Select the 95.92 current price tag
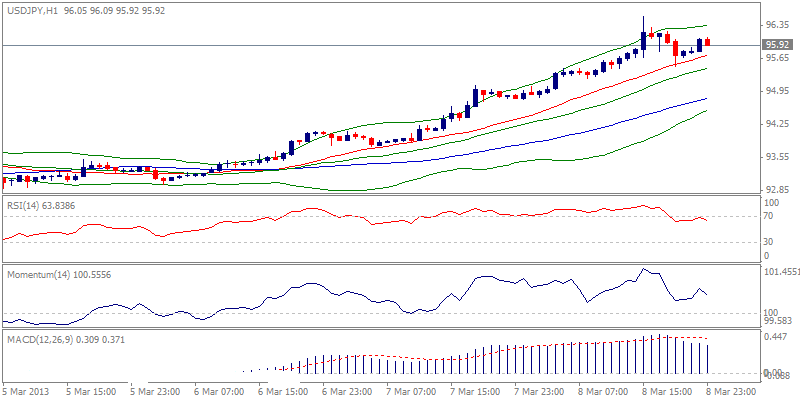This screenshot has width=800, height=400. (777, 45)
